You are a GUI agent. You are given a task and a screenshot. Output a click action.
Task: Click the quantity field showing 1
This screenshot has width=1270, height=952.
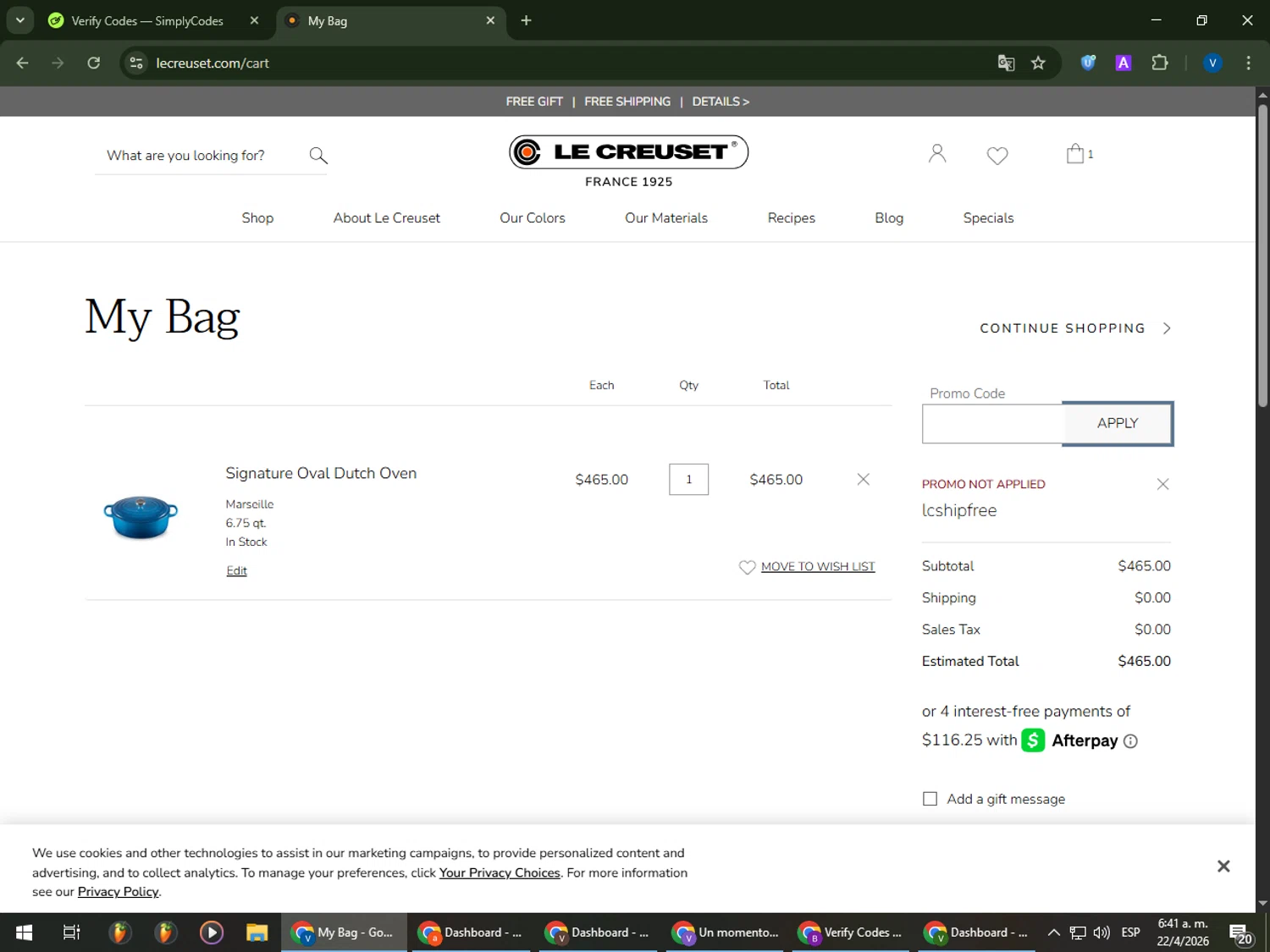(688, 479)
